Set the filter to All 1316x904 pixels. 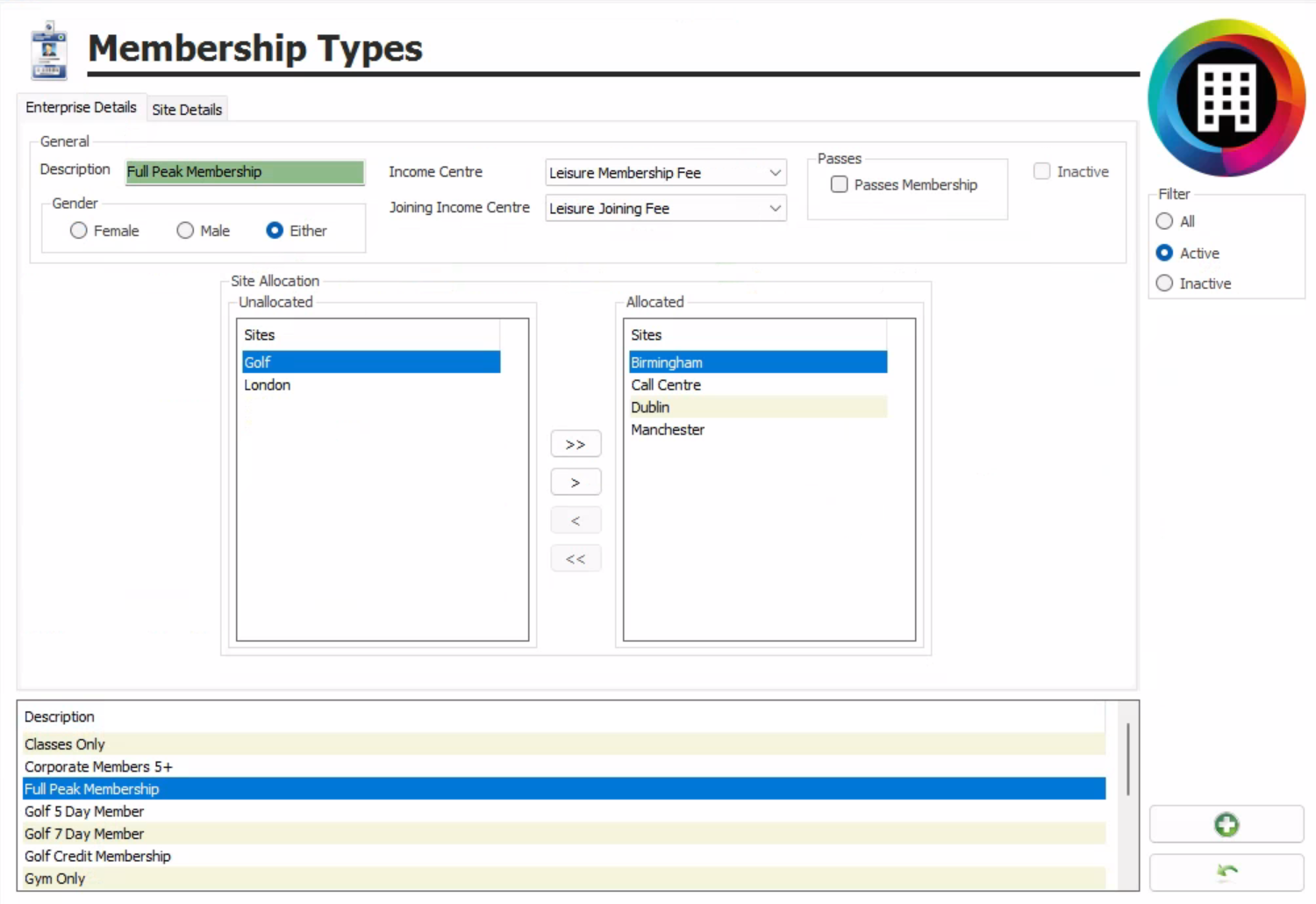coord(1164,221)
